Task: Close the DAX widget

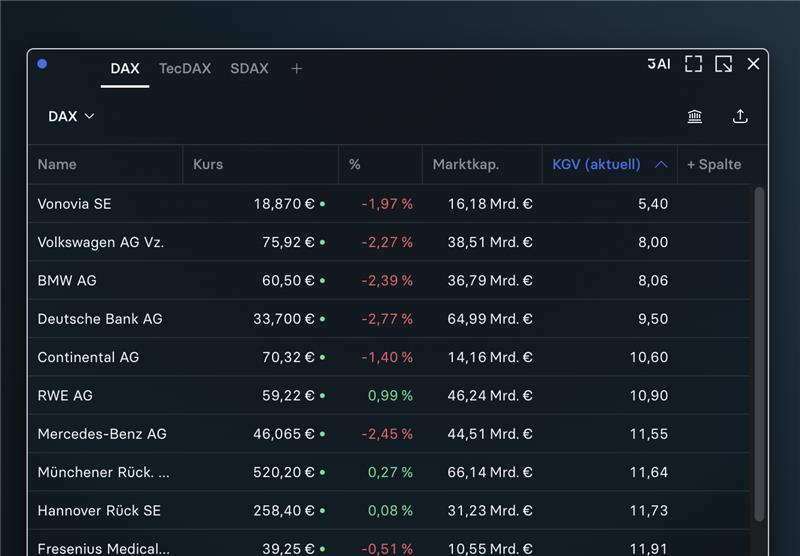Action: [x=753, y=64]
